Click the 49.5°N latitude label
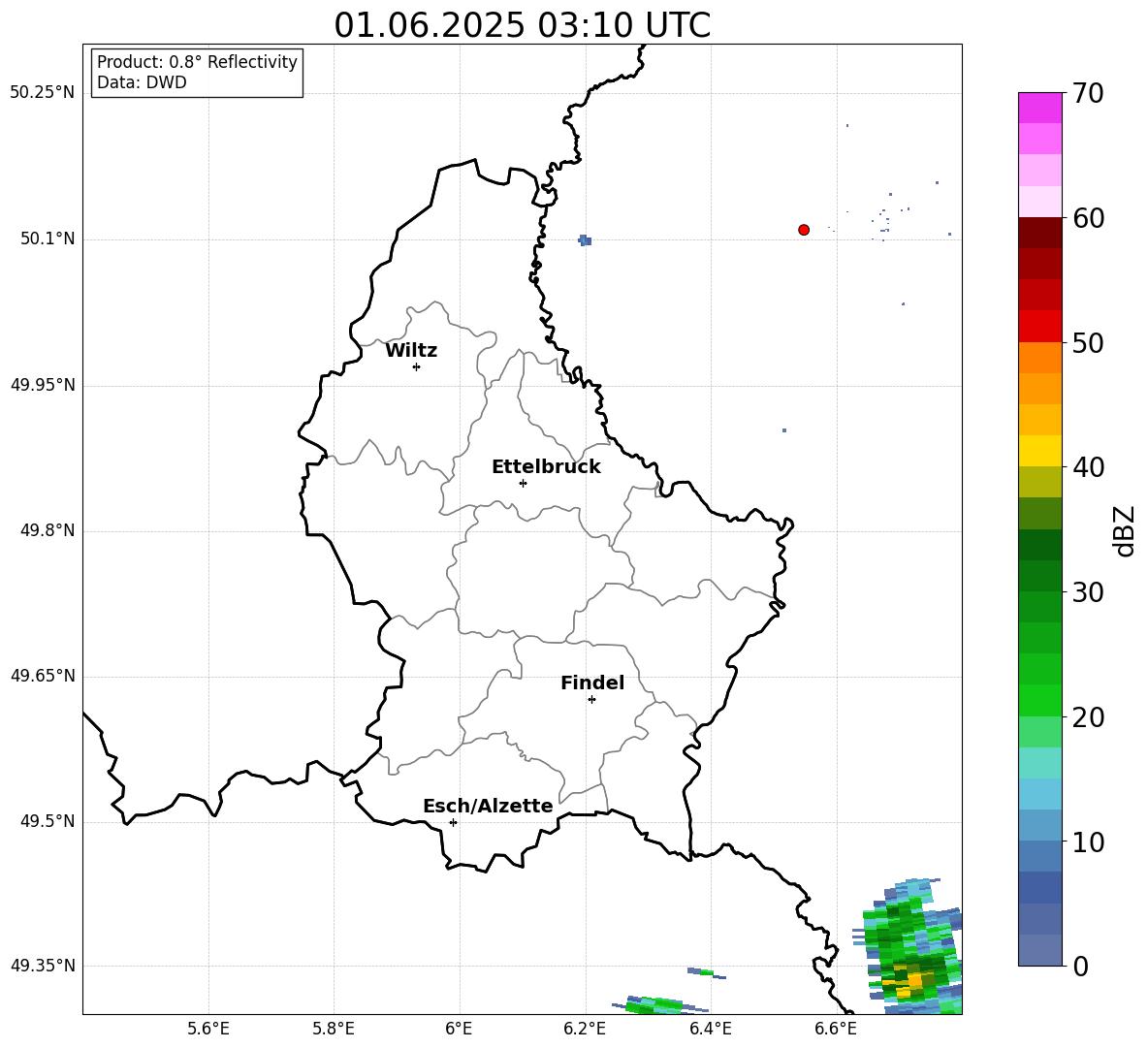This screenshot has width=1148, height=1048. click(x=48, y=821)
